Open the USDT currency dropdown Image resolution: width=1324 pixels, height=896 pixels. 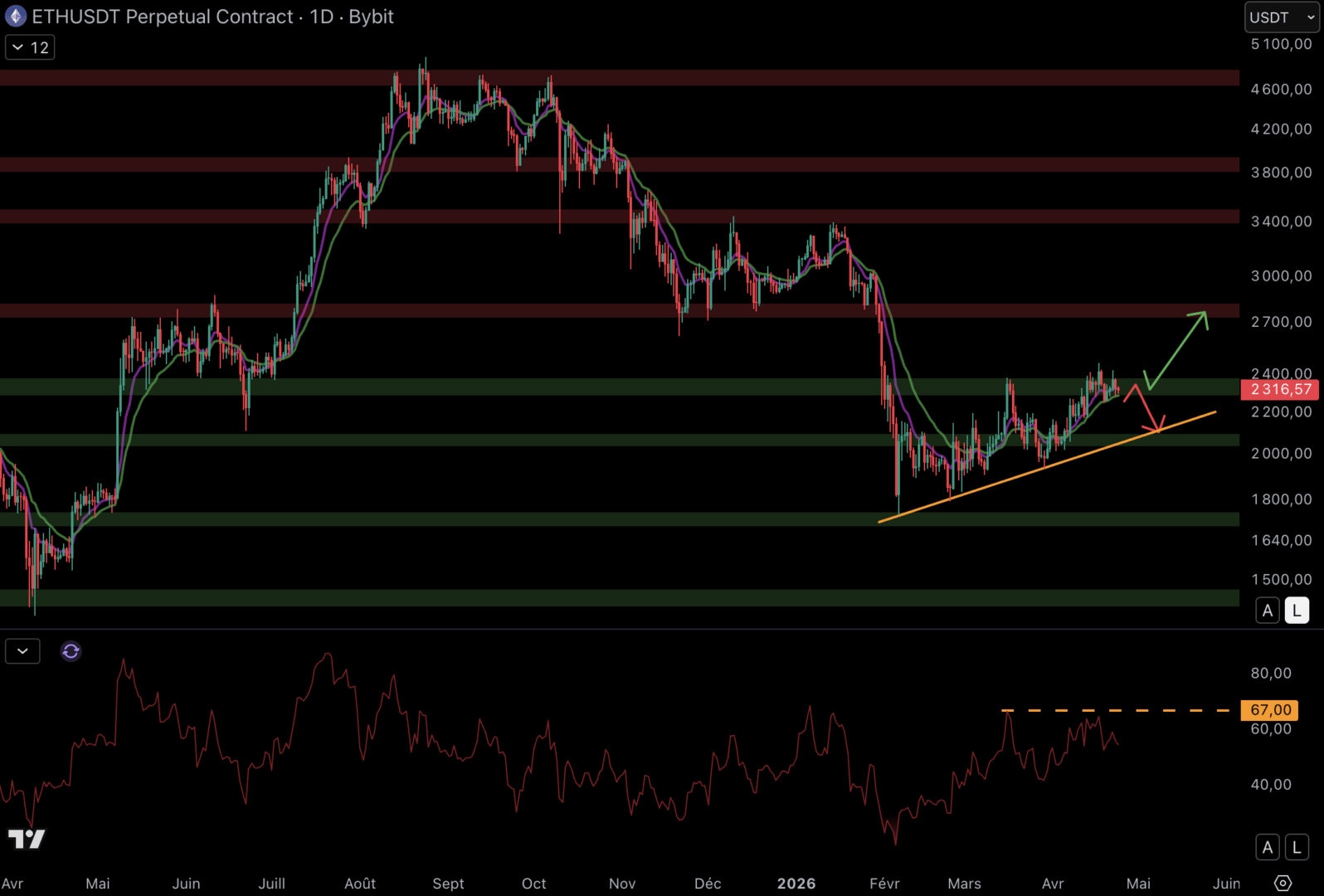point(1282,17)
